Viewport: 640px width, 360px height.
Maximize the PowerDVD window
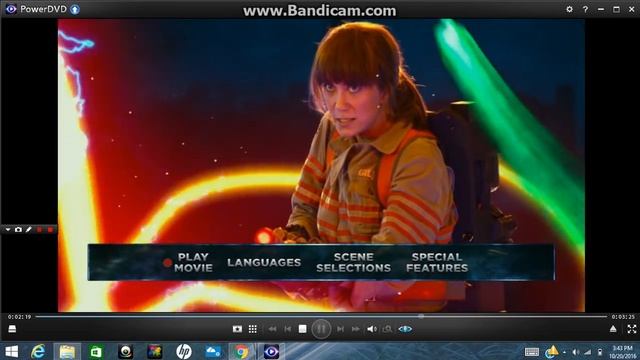click(x=616, y=9)
